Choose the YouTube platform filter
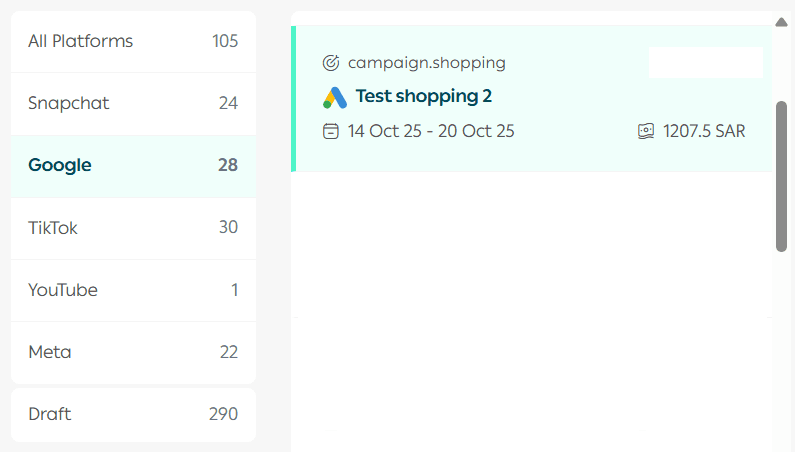The image size is (795, 452). 133,290
